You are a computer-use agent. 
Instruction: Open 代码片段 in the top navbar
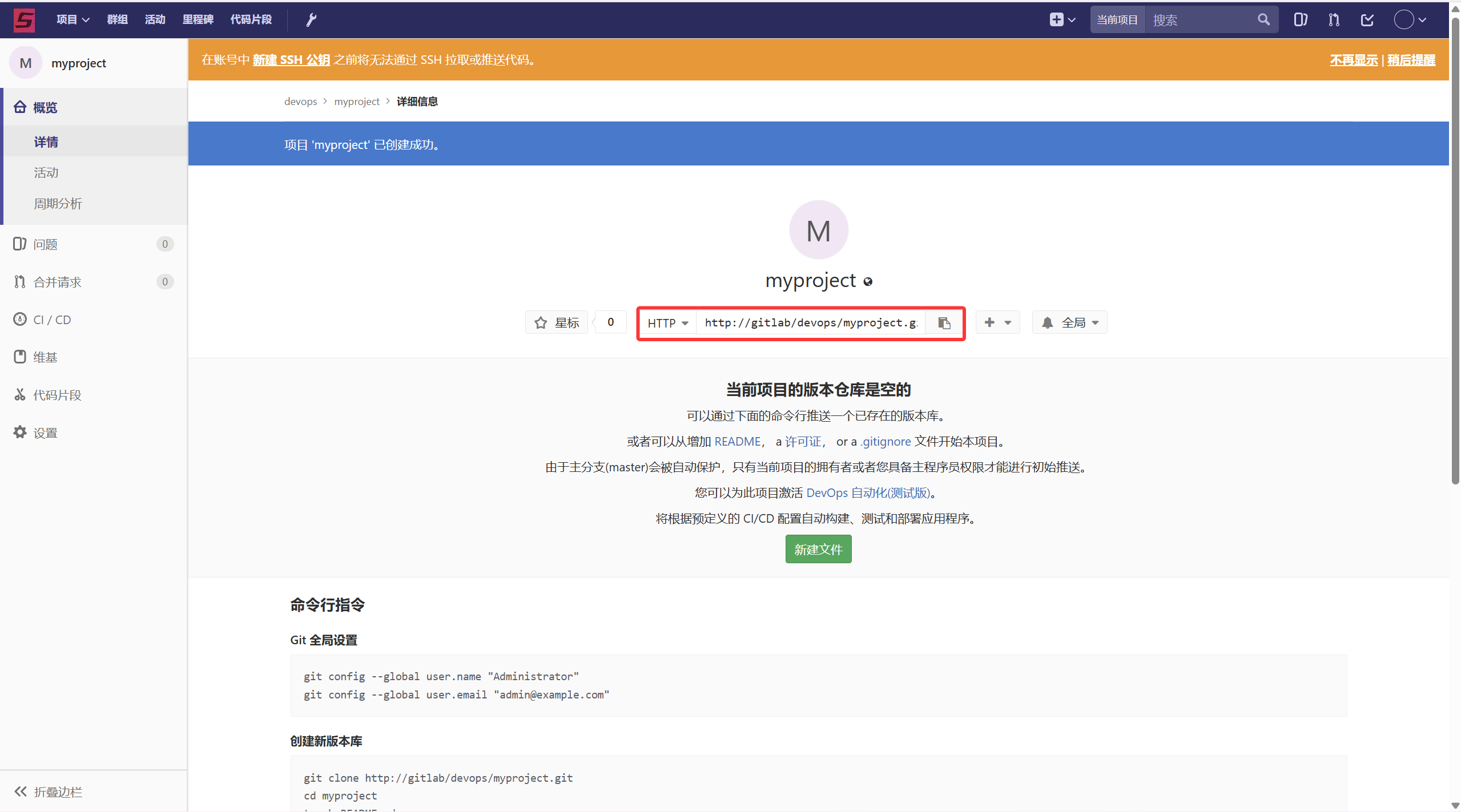[x=251, y=20]
